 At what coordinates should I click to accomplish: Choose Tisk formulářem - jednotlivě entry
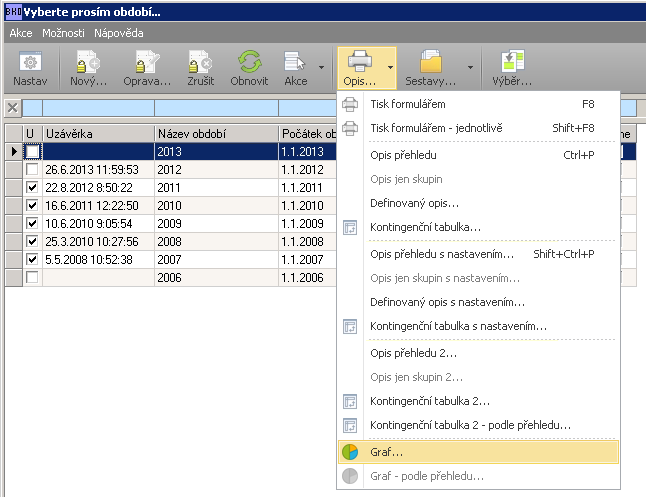tap(478, 128)
